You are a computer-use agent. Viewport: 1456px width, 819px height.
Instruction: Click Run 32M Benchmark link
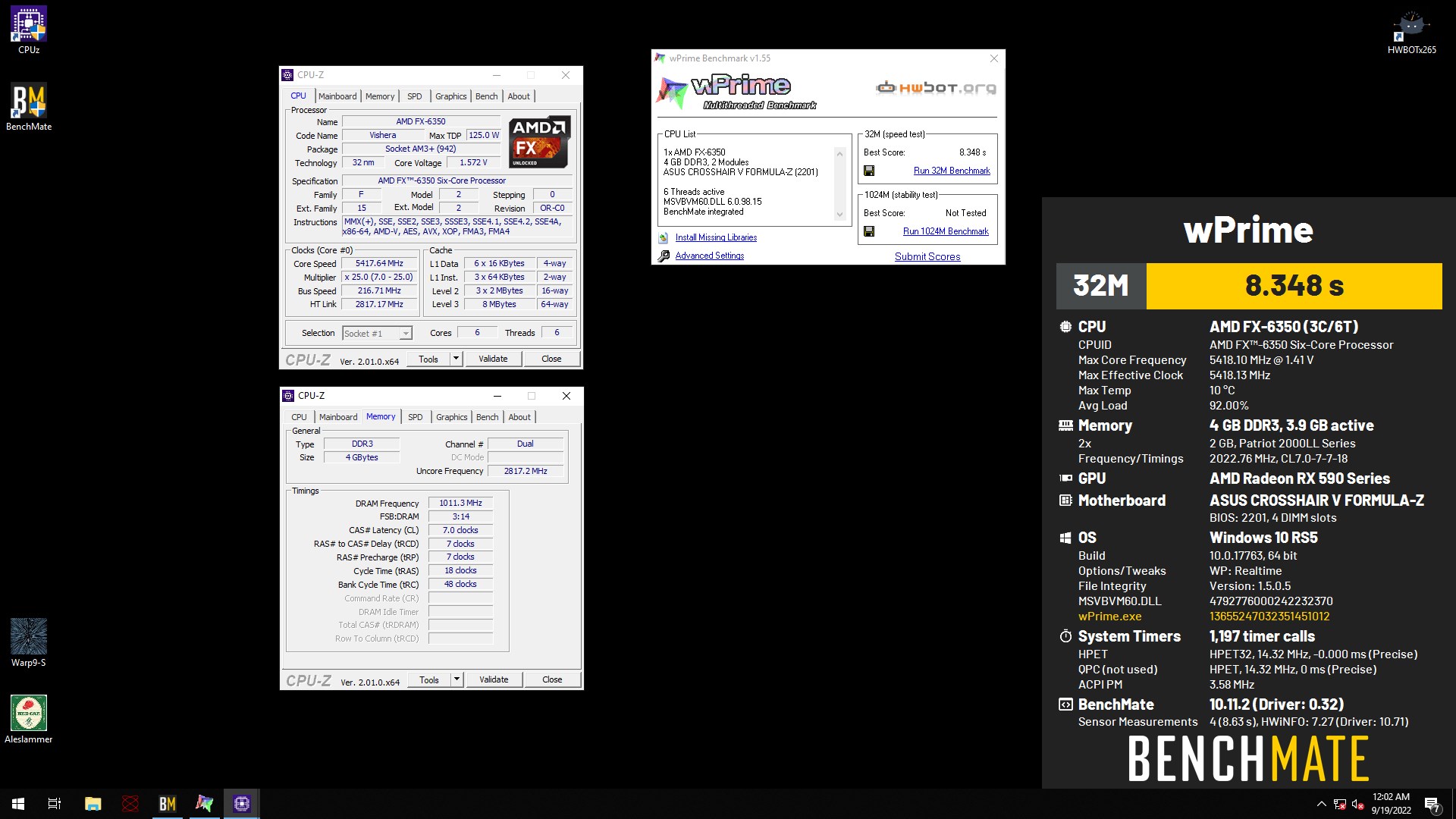tap(952, 171)
